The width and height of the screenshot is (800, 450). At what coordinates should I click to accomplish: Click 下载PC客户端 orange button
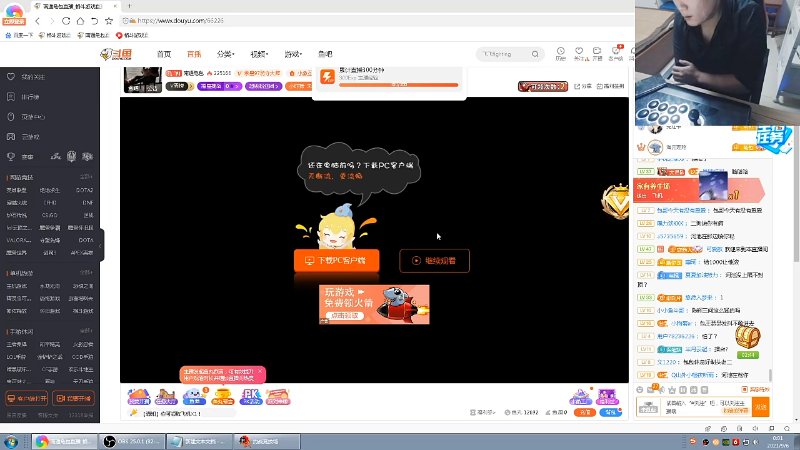[337, 261]
